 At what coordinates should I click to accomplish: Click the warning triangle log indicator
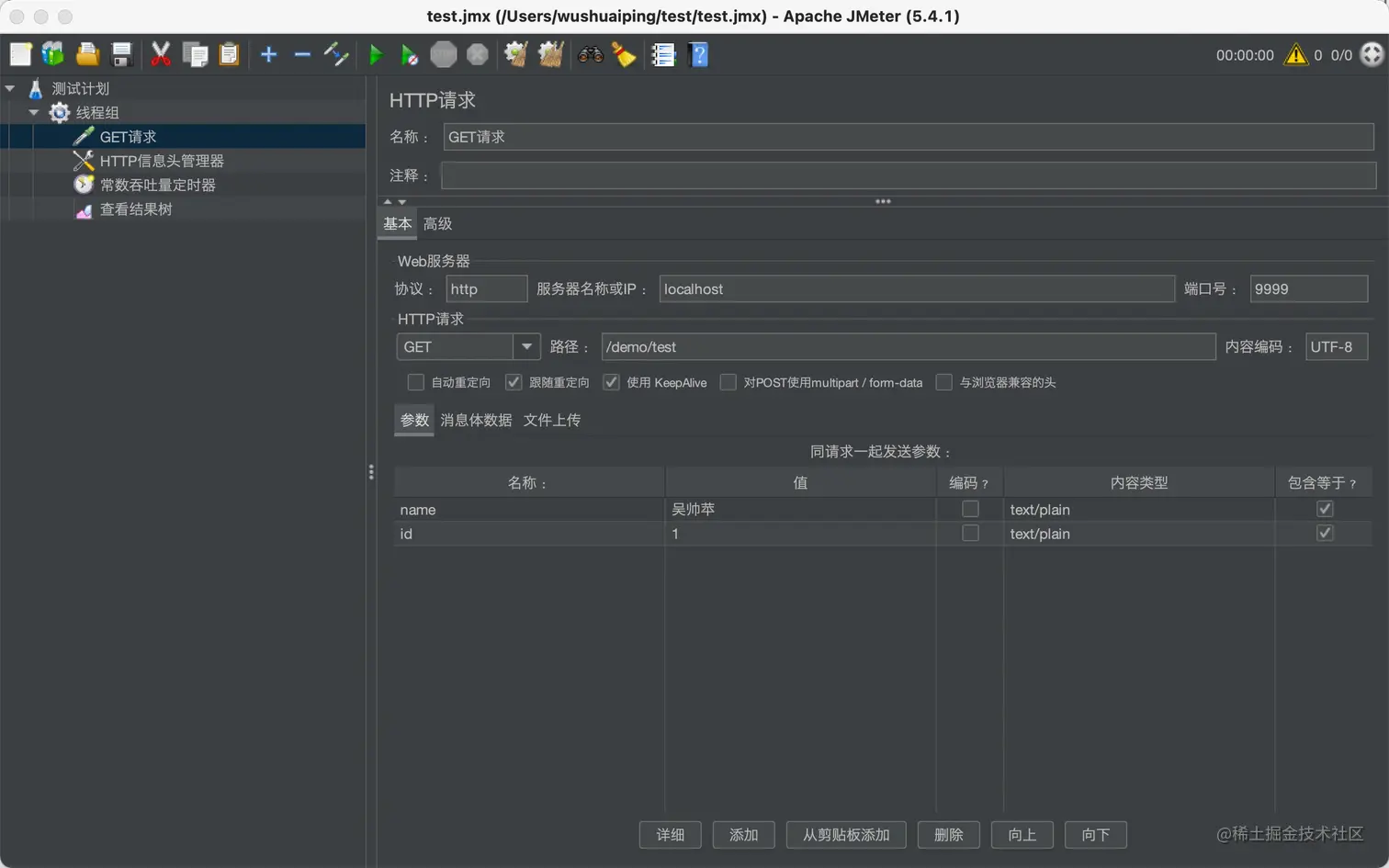pos(1296,55)
